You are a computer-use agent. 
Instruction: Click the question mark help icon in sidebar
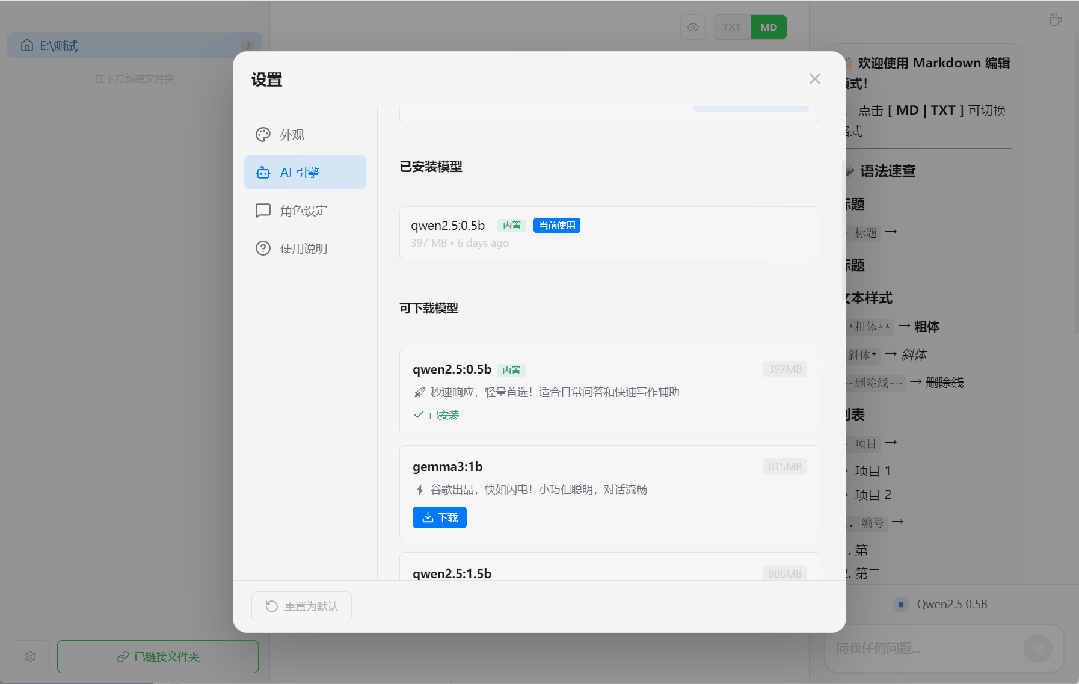tap(263, 248)
